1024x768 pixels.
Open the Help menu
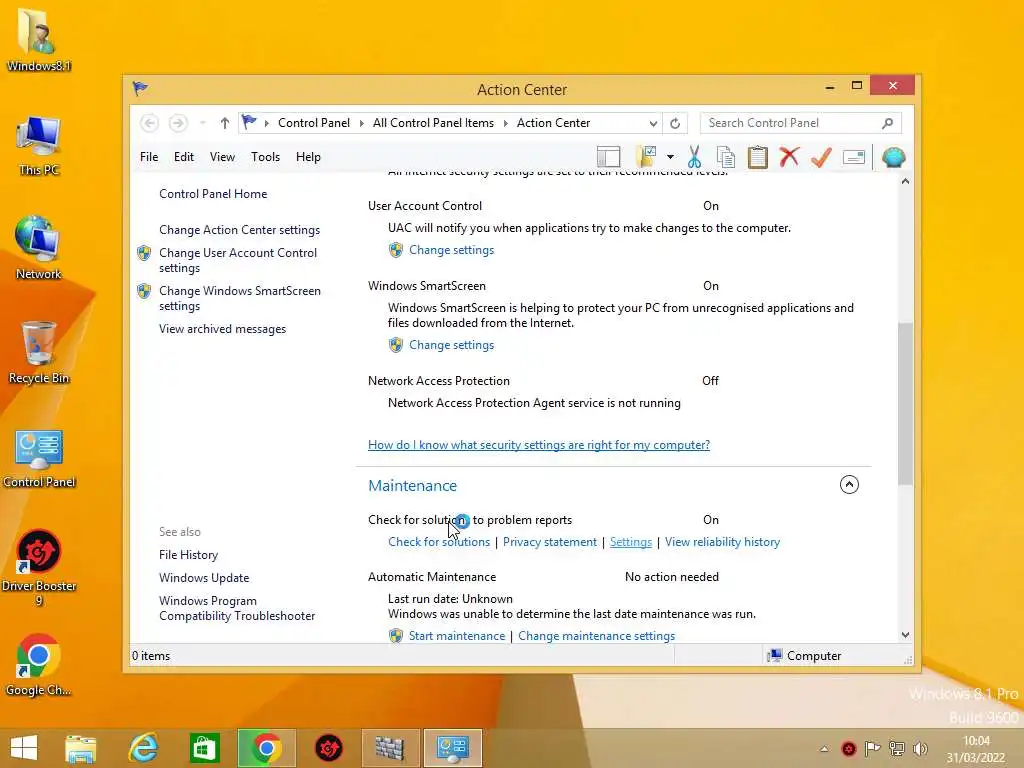pos(308,157)
